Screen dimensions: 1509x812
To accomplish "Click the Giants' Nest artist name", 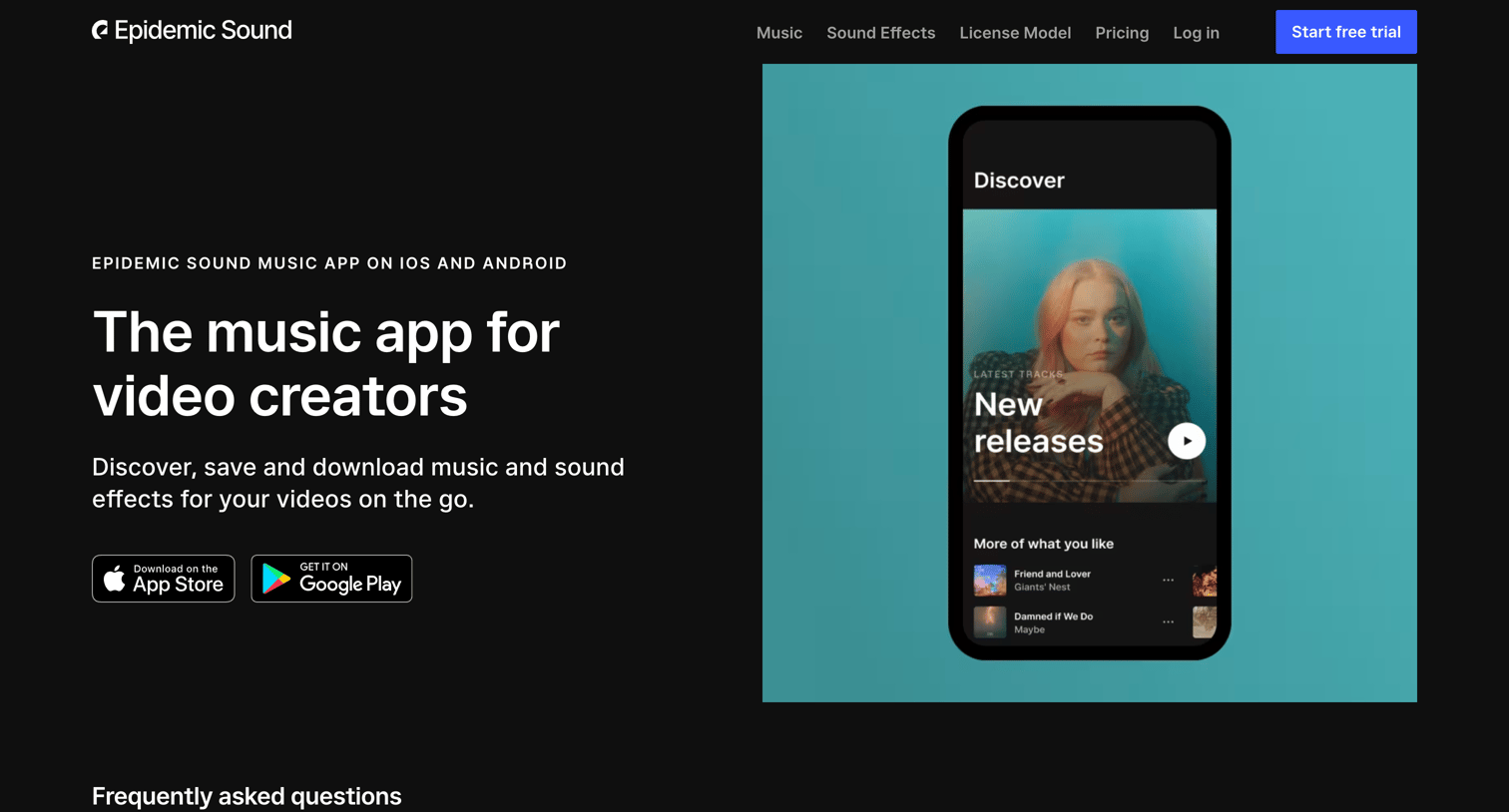I will click(x=1042, y=588).
